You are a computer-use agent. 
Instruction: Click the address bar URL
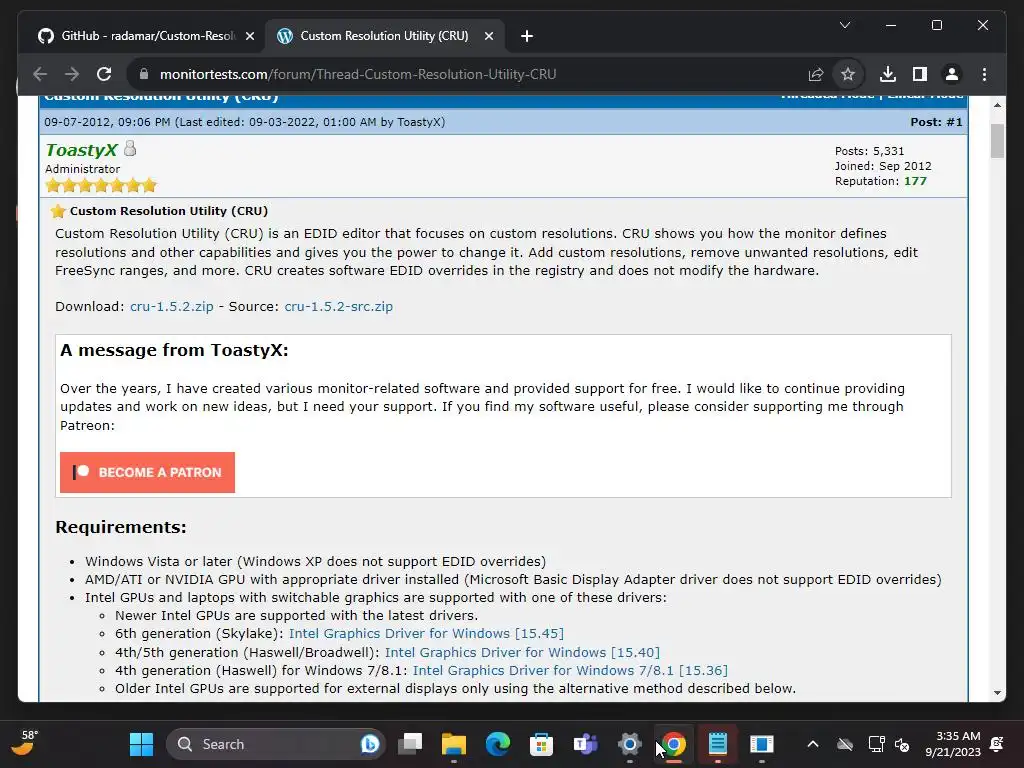point(358,74)
